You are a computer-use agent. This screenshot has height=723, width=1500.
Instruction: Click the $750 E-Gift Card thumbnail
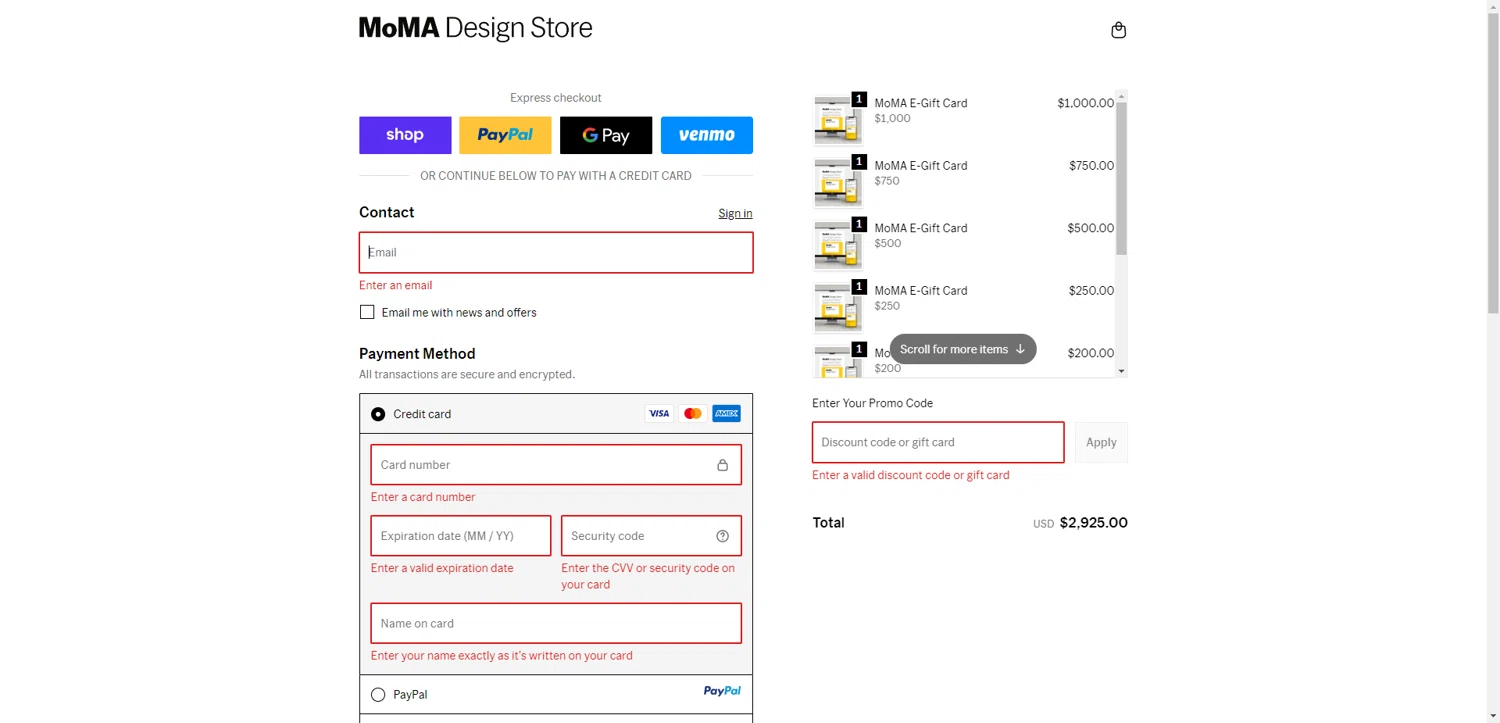(x=838, y=183)
